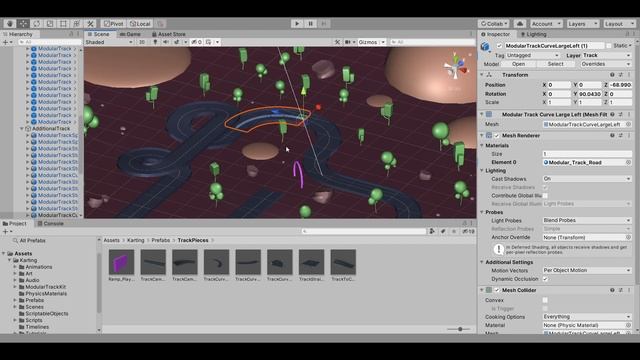Click the Step frame button
This screenshot has width=640, height=360.
tap(324, 24)
